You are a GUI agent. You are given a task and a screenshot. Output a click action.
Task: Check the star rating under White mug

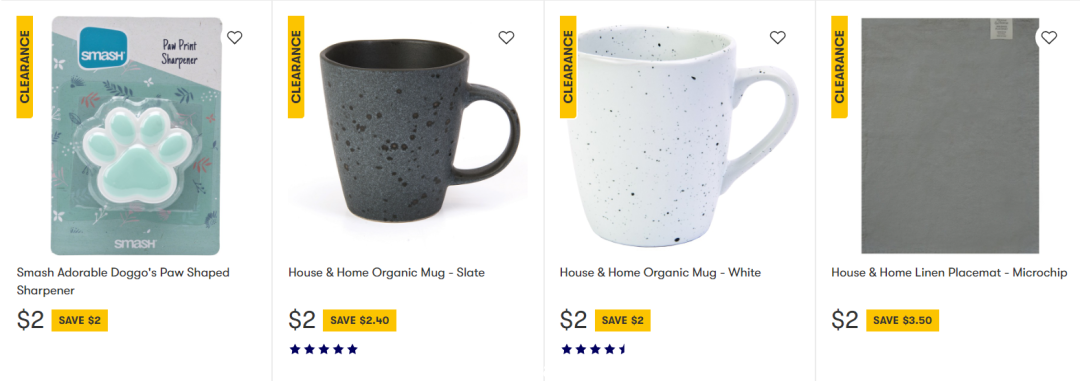594,349
